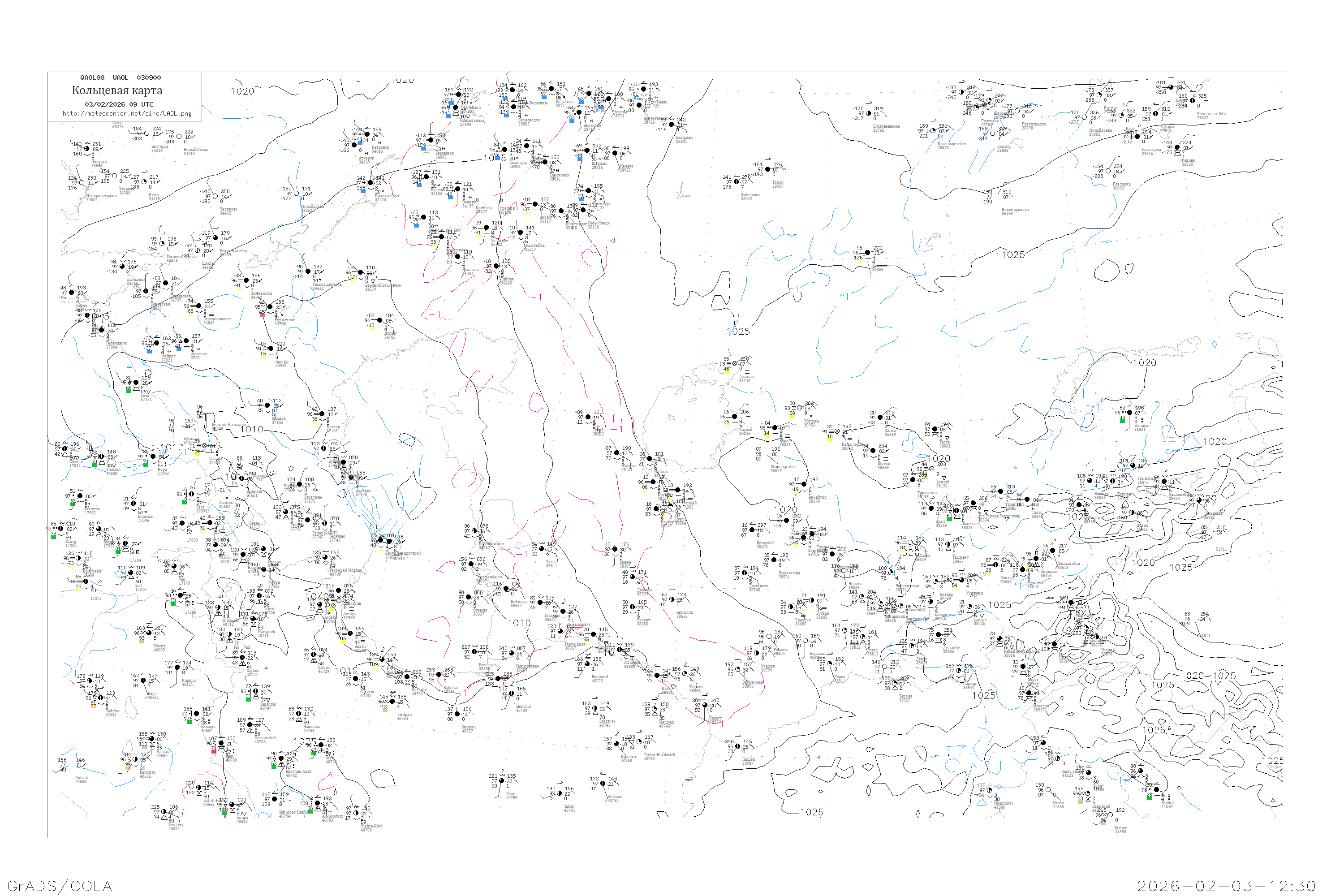Click the Ferdous station circle symbol
This screenshot has width=1344, height=896.
tap(603, 784)
